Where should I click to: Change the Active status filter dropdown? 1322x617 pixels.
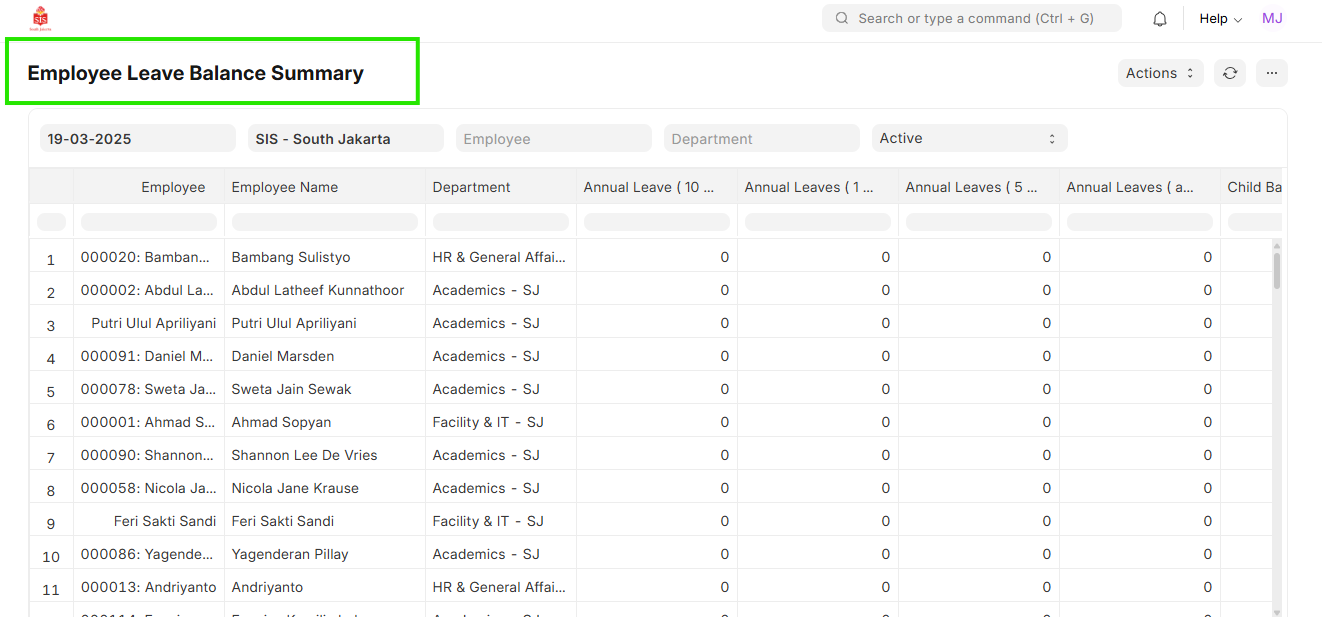(x=969, y=139)
